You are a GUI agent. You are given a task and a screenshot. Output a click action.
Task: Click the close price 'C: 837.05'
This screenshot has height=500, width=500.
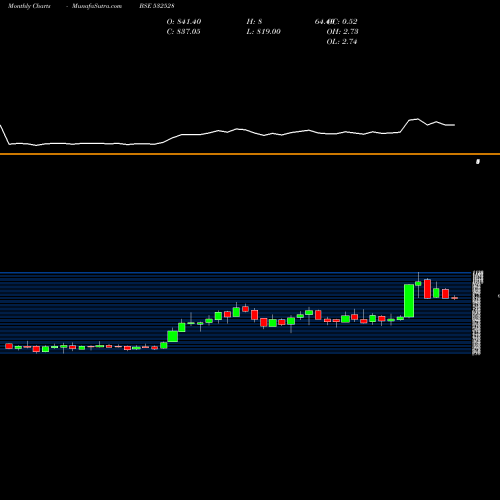pyautogui.click(x=183, y=32)
